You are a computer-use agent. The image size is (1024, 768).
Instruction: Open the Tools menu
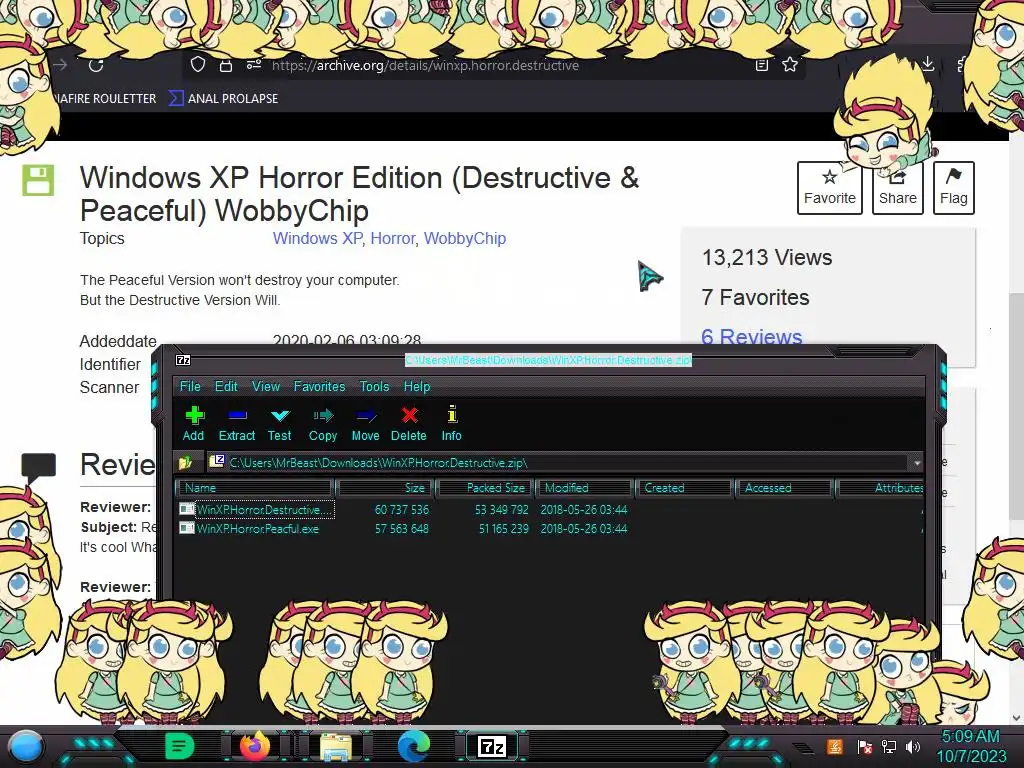[374, 386]
